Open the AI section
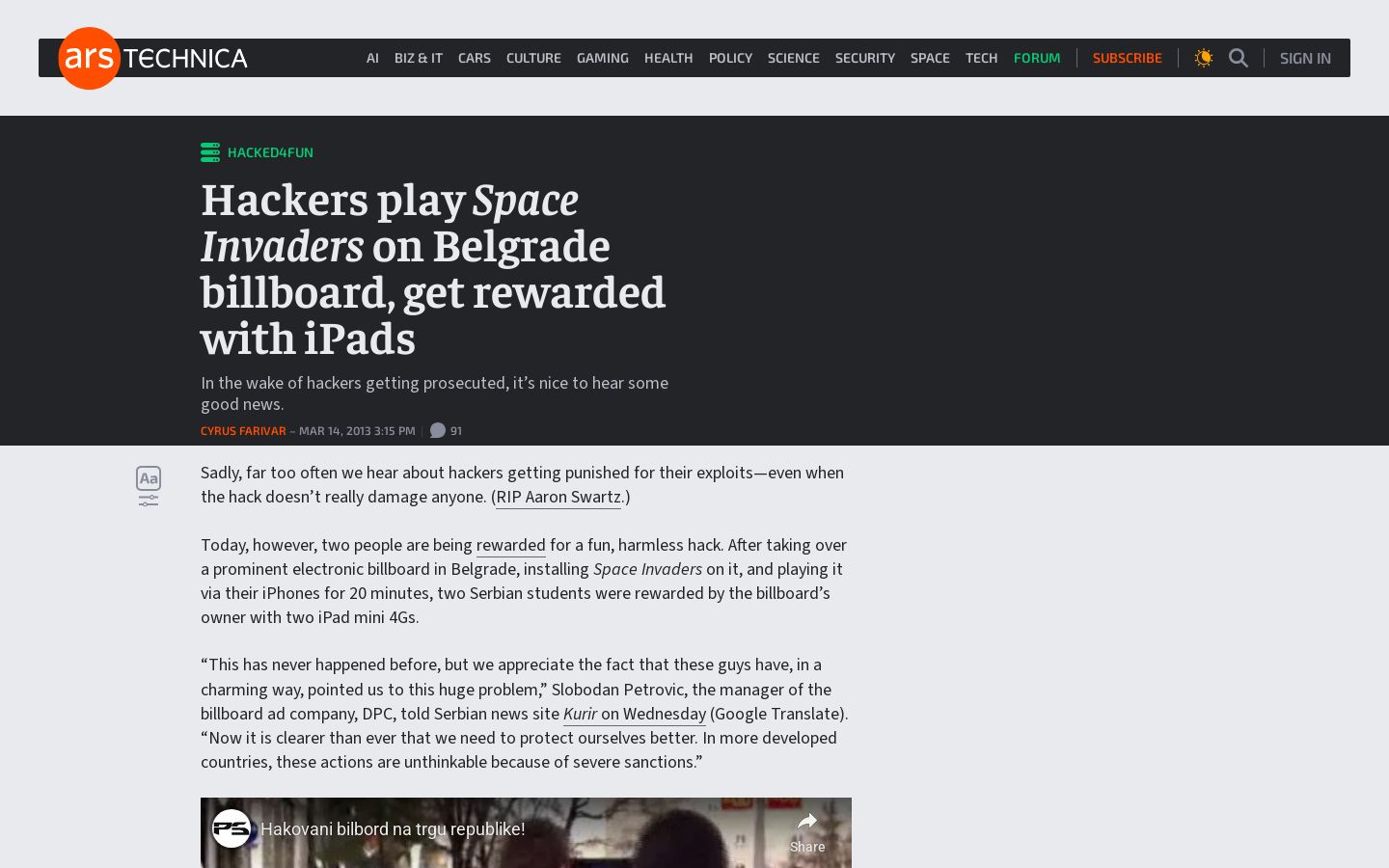 pyautogui.click(x=372, y=58)
